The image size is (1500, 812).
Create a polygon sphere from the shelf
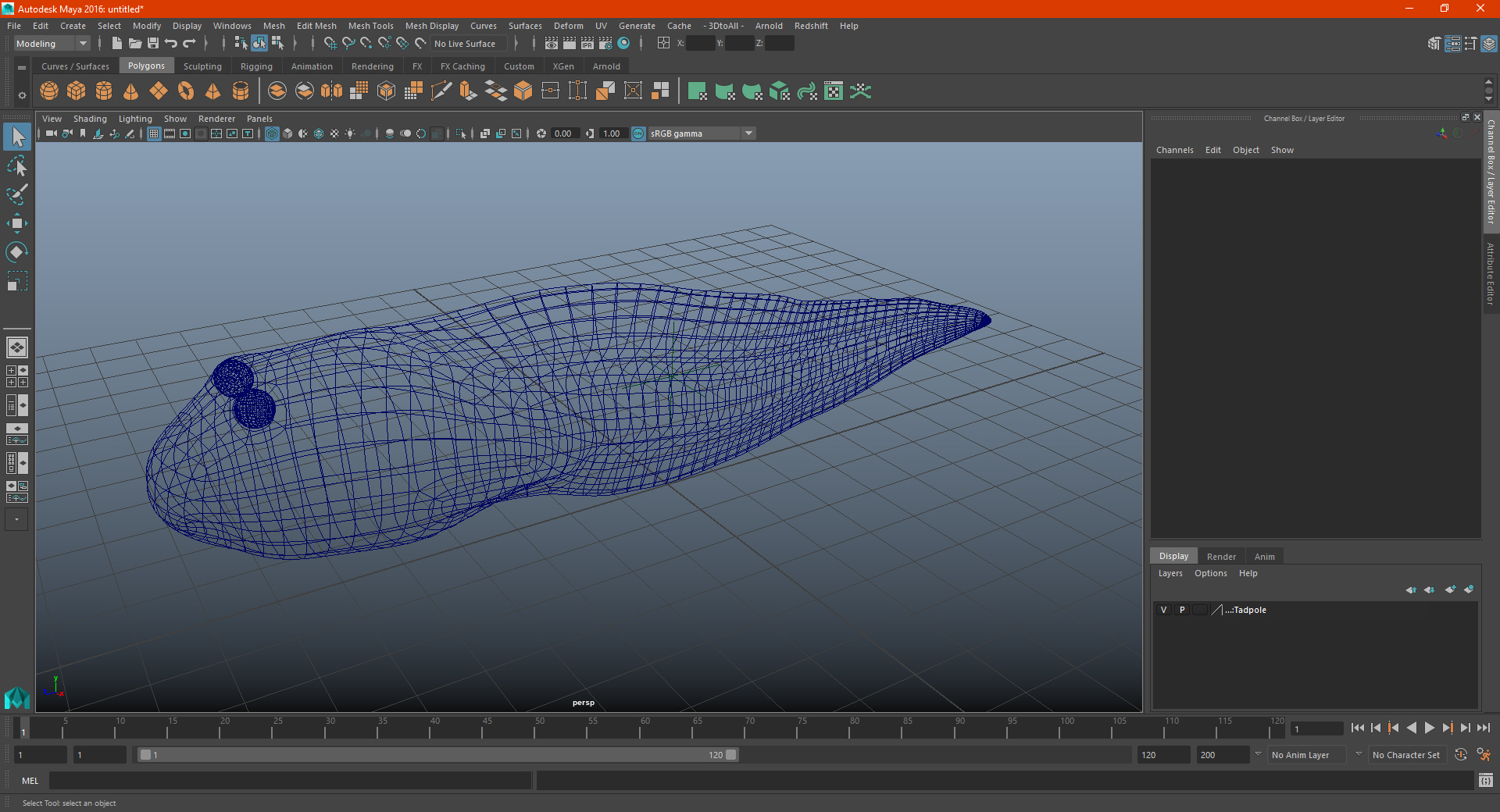tap(49, 91)
